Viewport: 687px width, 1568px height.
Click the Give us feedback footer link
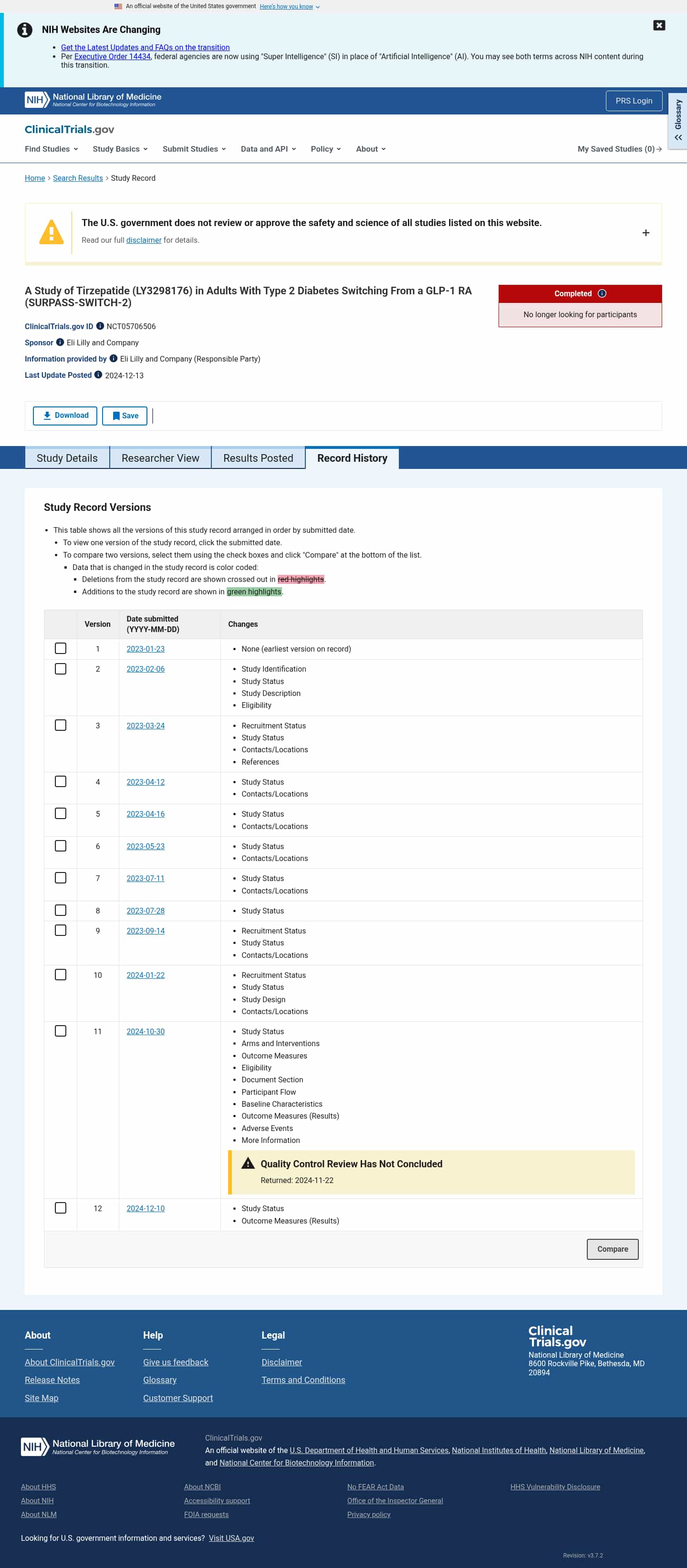coord(175,1362)
